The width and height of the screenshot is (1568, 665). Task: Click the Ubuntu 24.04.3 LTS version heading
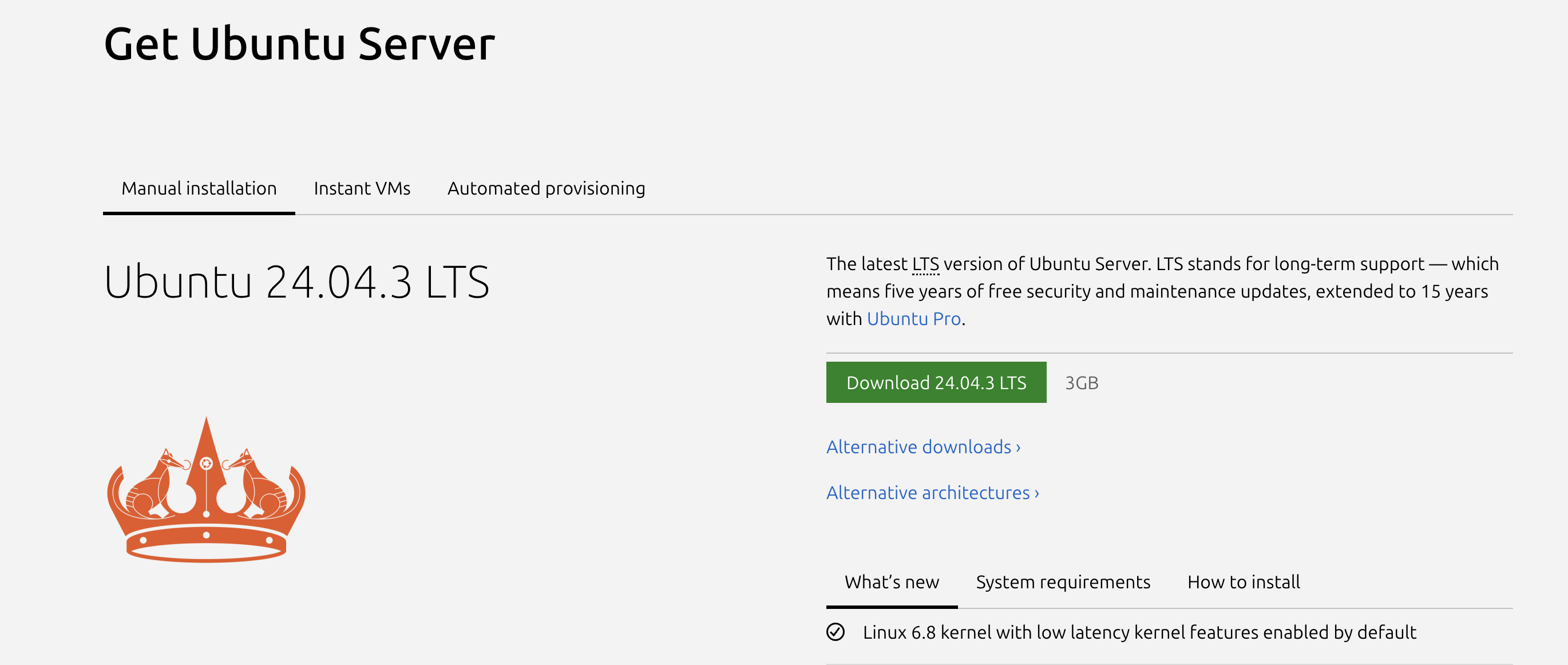coord(296,282)
